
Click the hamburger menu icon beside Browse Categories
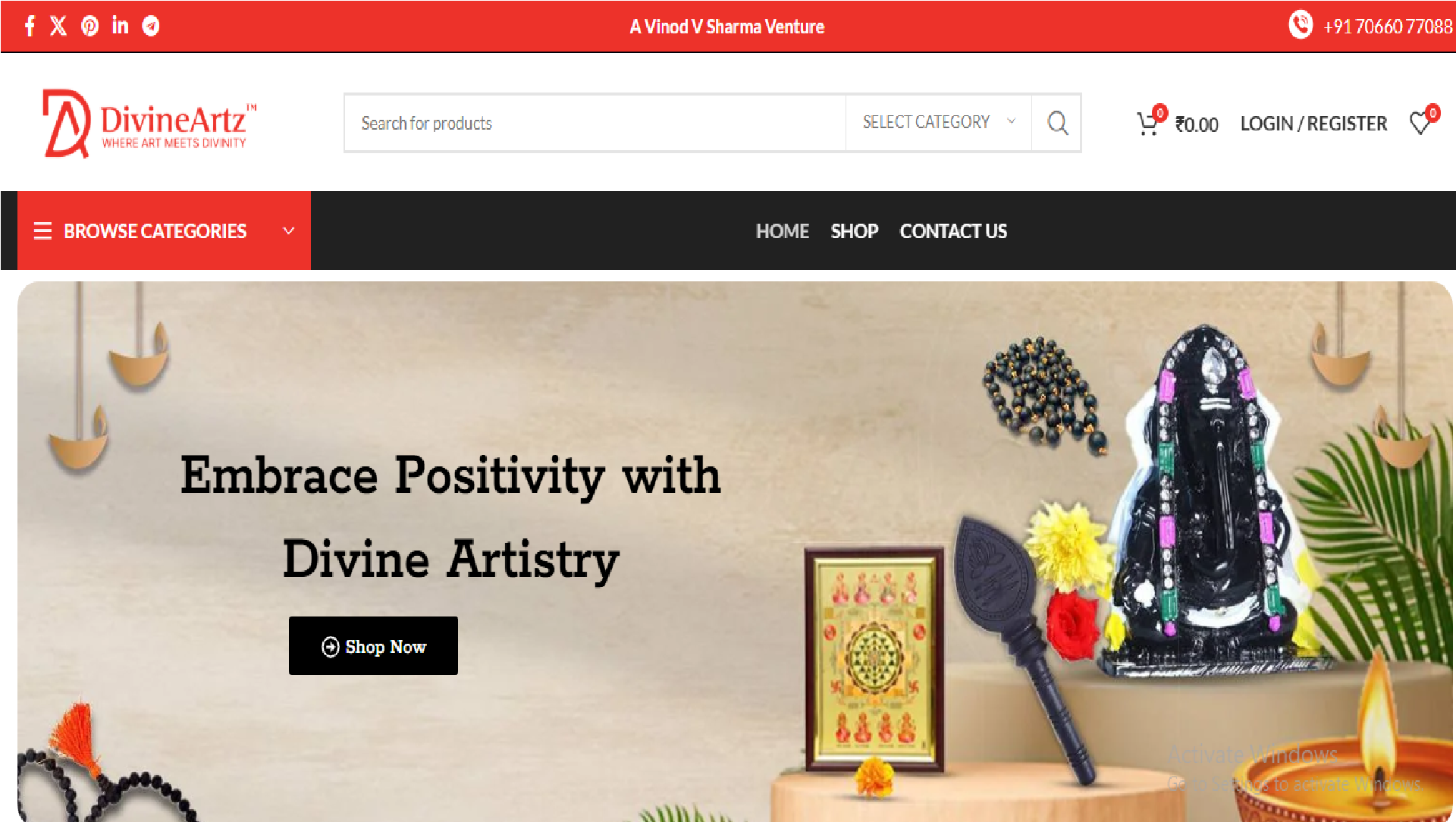(x=42, y=231)
